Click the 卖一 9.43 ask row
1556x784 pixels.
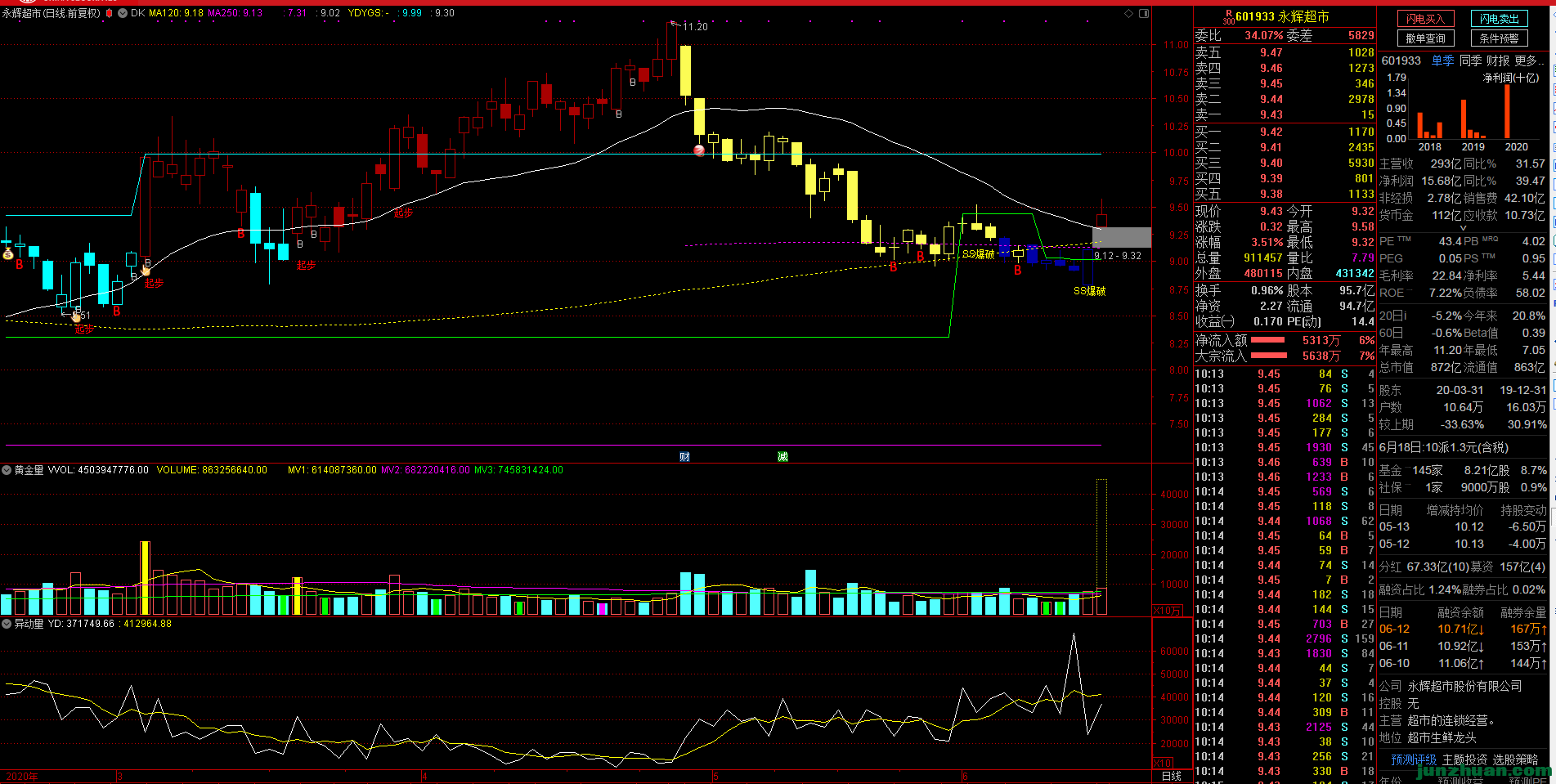1284,114
